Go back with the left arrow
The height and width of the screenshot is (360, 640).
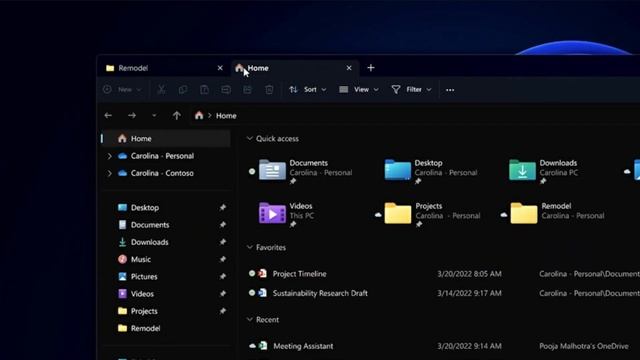(108, 116)
